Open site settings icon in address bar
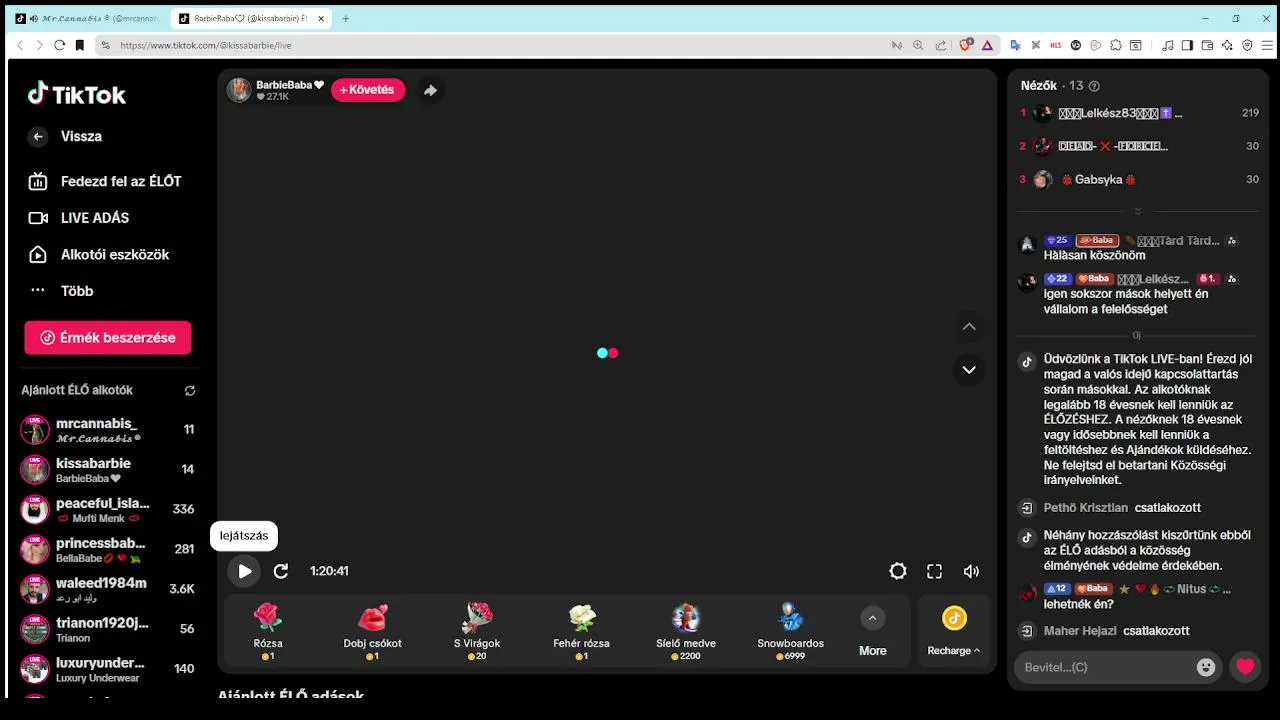 coord(106,45)
